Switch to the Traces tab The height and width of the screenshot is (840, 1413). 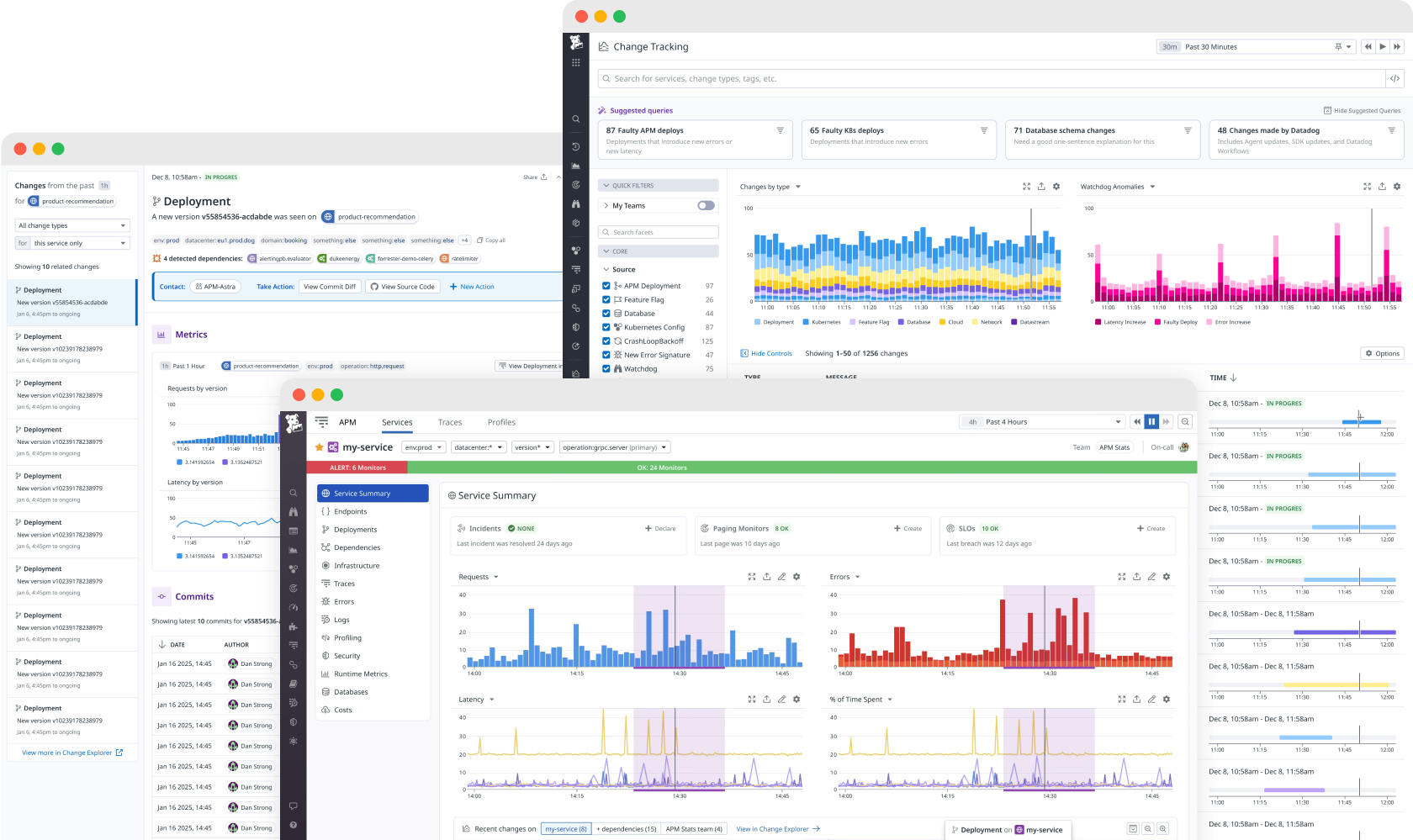pos(450,422)
